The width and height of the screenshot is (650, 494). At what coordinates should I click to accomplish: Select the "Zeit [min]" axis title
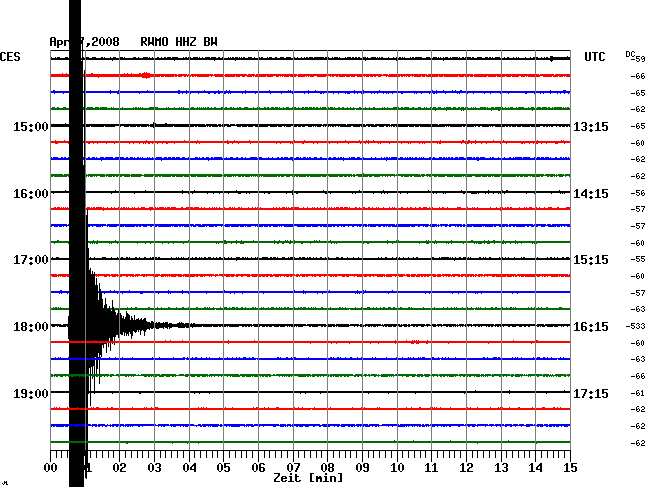click(x=308, y=478)
